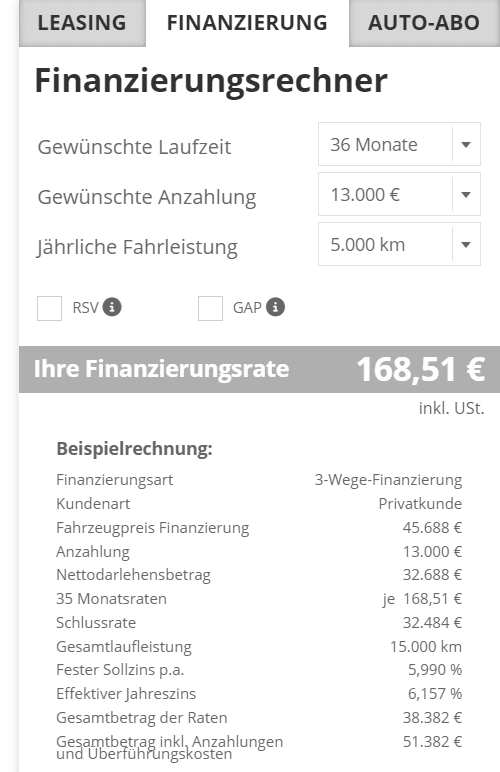Open the 36 Monate selection field
The height and width of the screenshot is (772, 500).
click(x=399, y=144)
